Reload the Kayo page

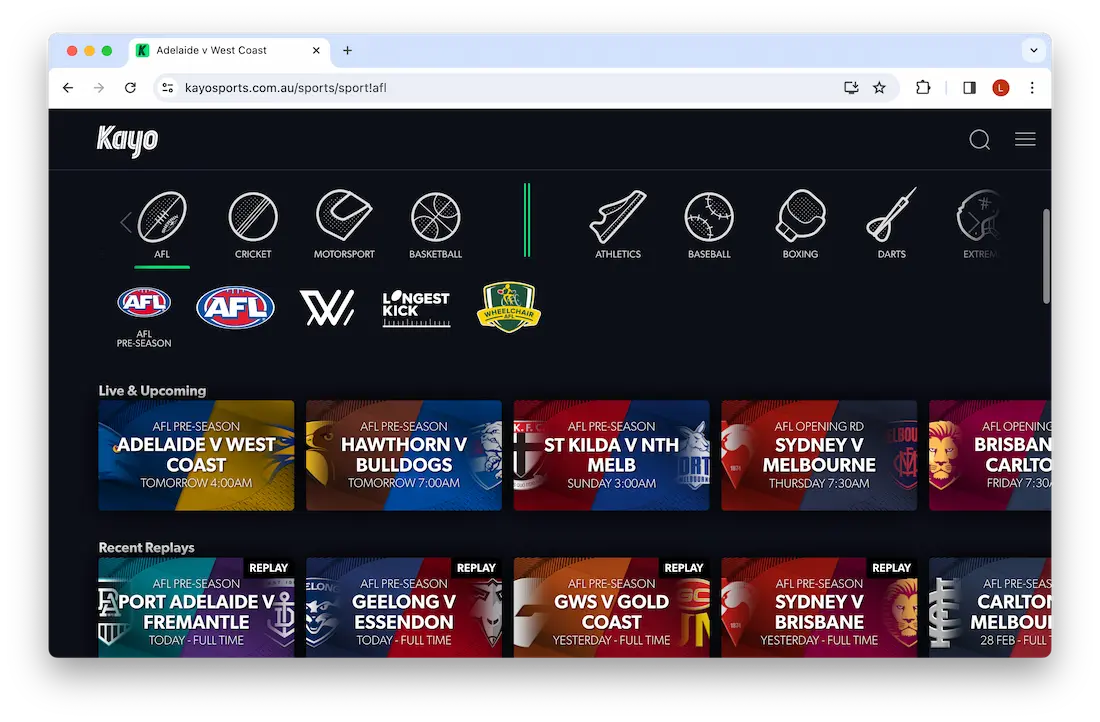click(x=130, y=88)
